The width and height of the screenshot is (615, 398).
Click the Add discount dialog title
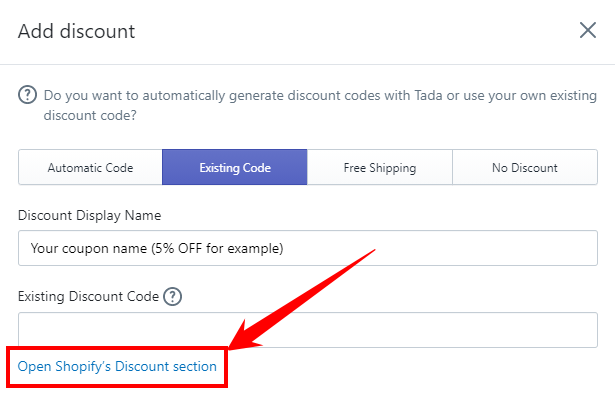(76, 31)
